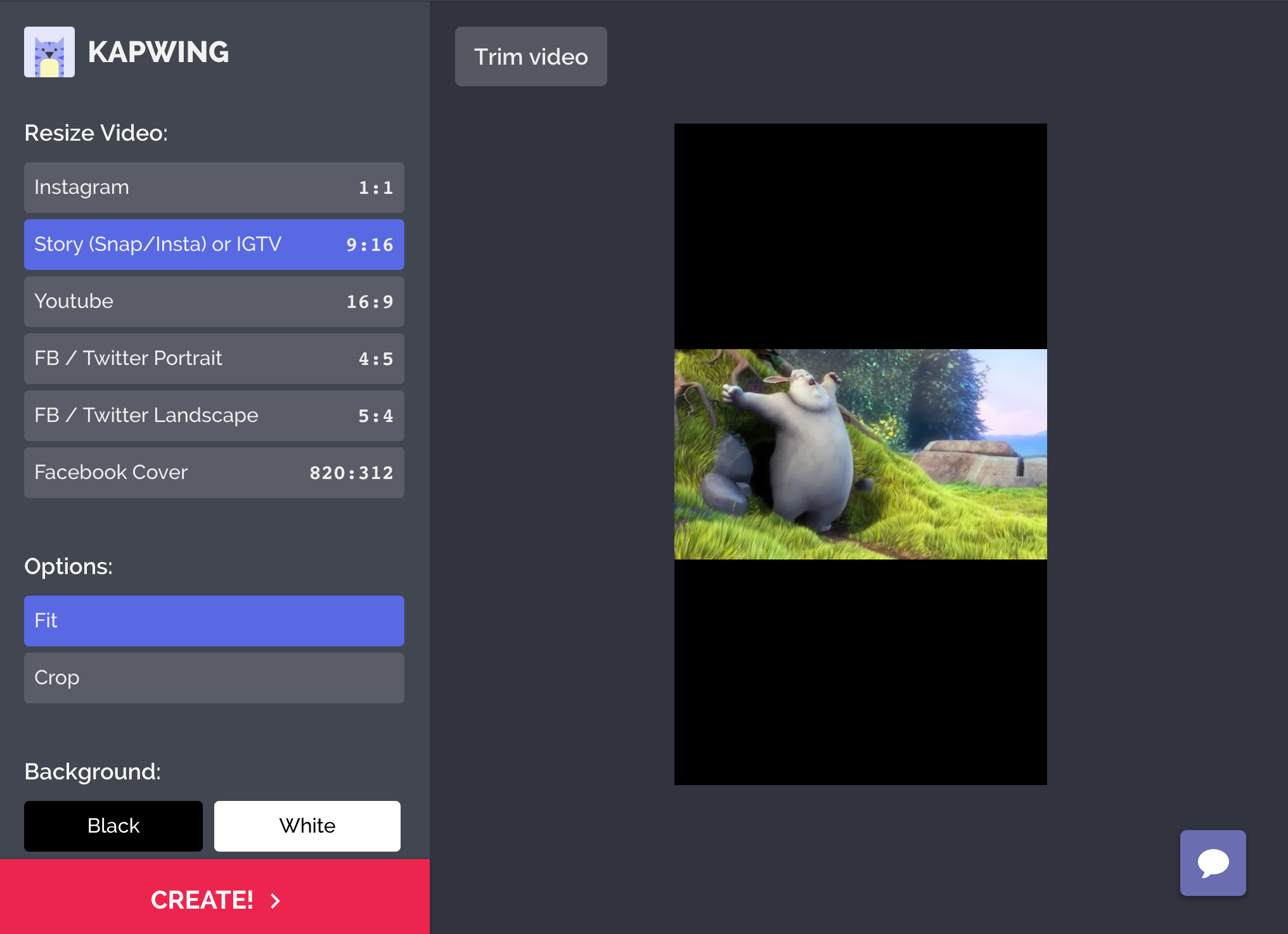Choose Youtube 16:9 aspect ratio
This screenshot has width=1288, height=934.
[214, 302]
